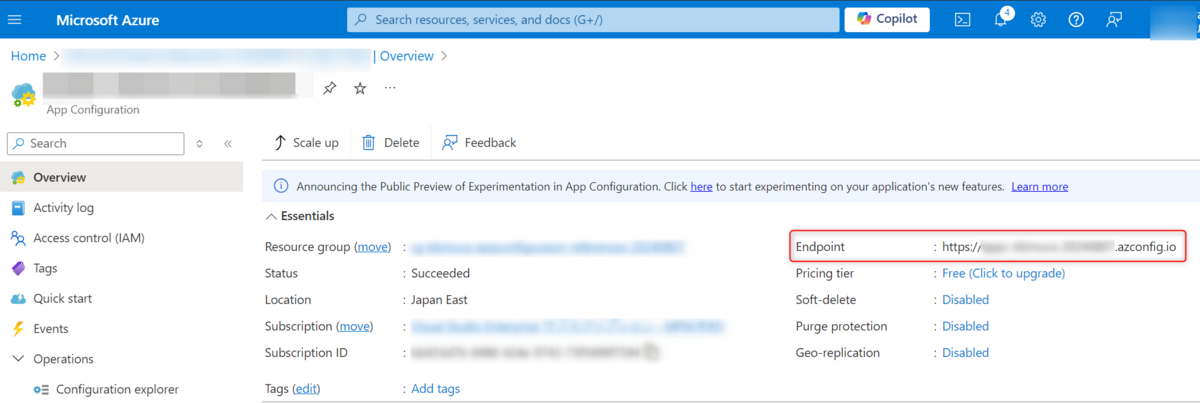Screen dimensions: 1200x403
Task: Add the resource to favorites star
Action: [360, 88]
